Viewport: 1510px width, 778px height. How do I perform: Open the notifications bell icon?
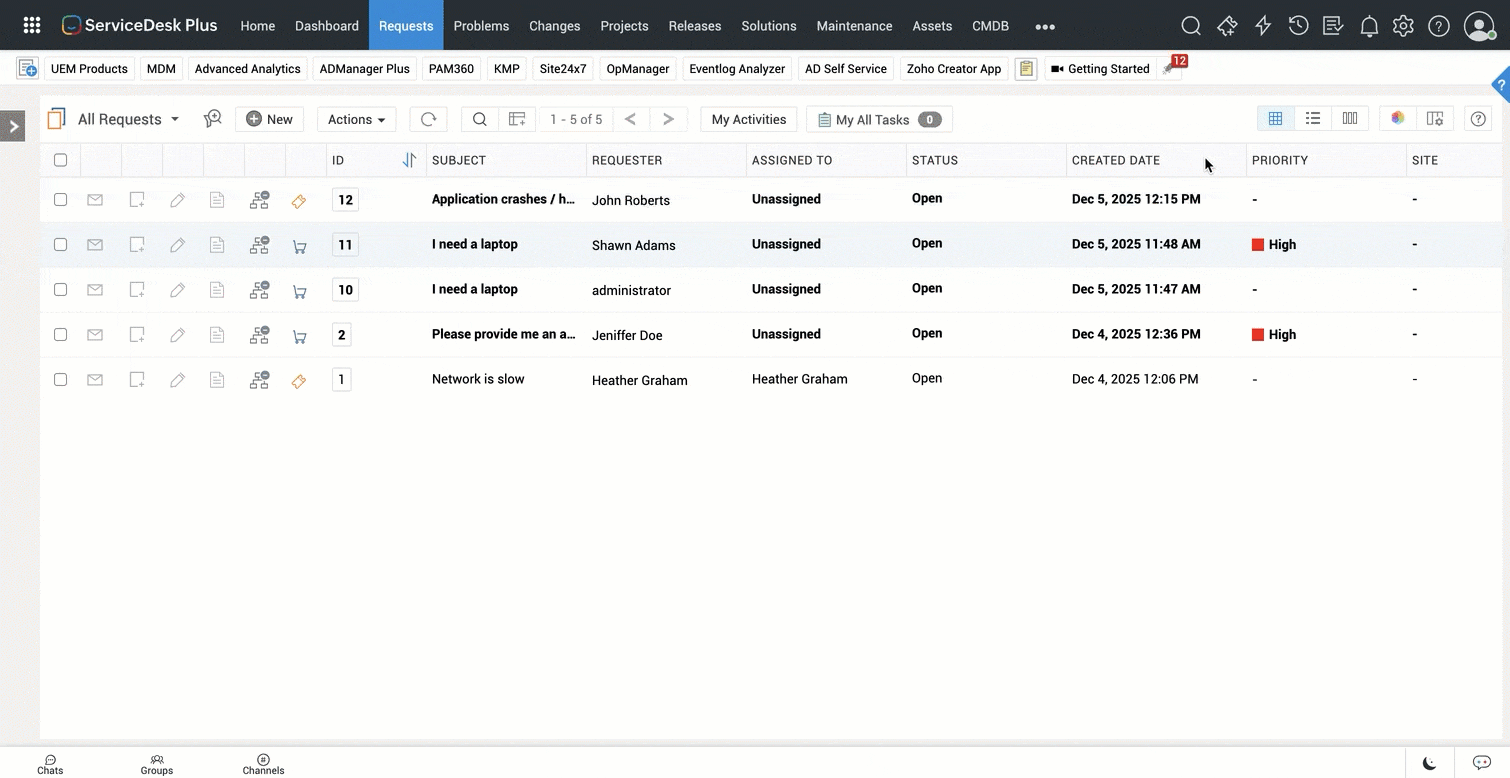click(1369, 26)
